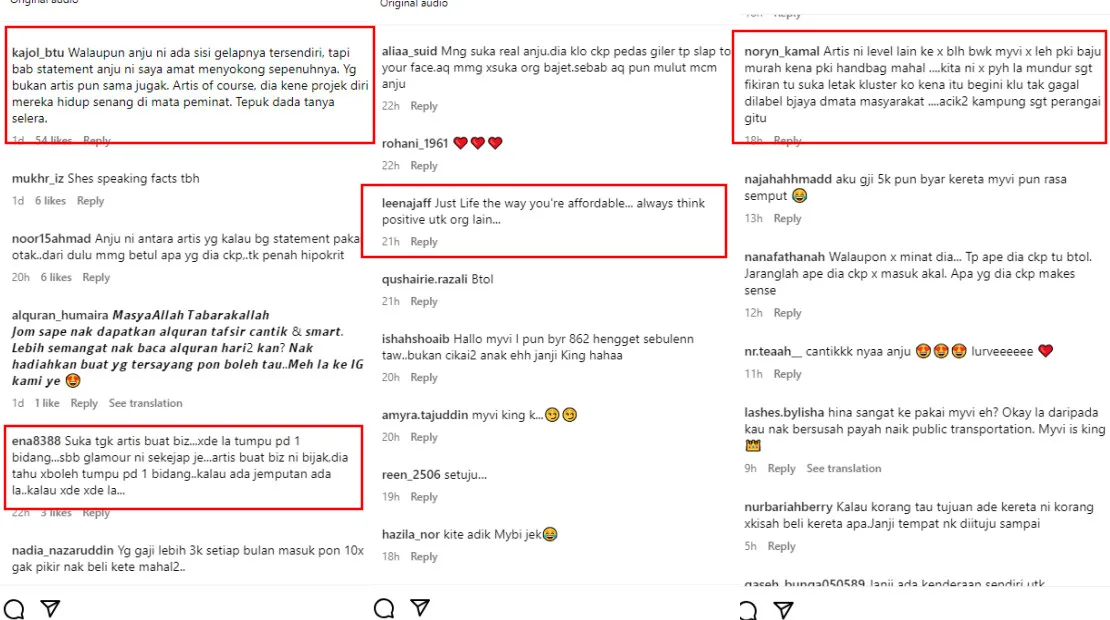Click the comment bubble icon in middle panel
This screenshot has width=1110, height=620.
pos(384,608)
